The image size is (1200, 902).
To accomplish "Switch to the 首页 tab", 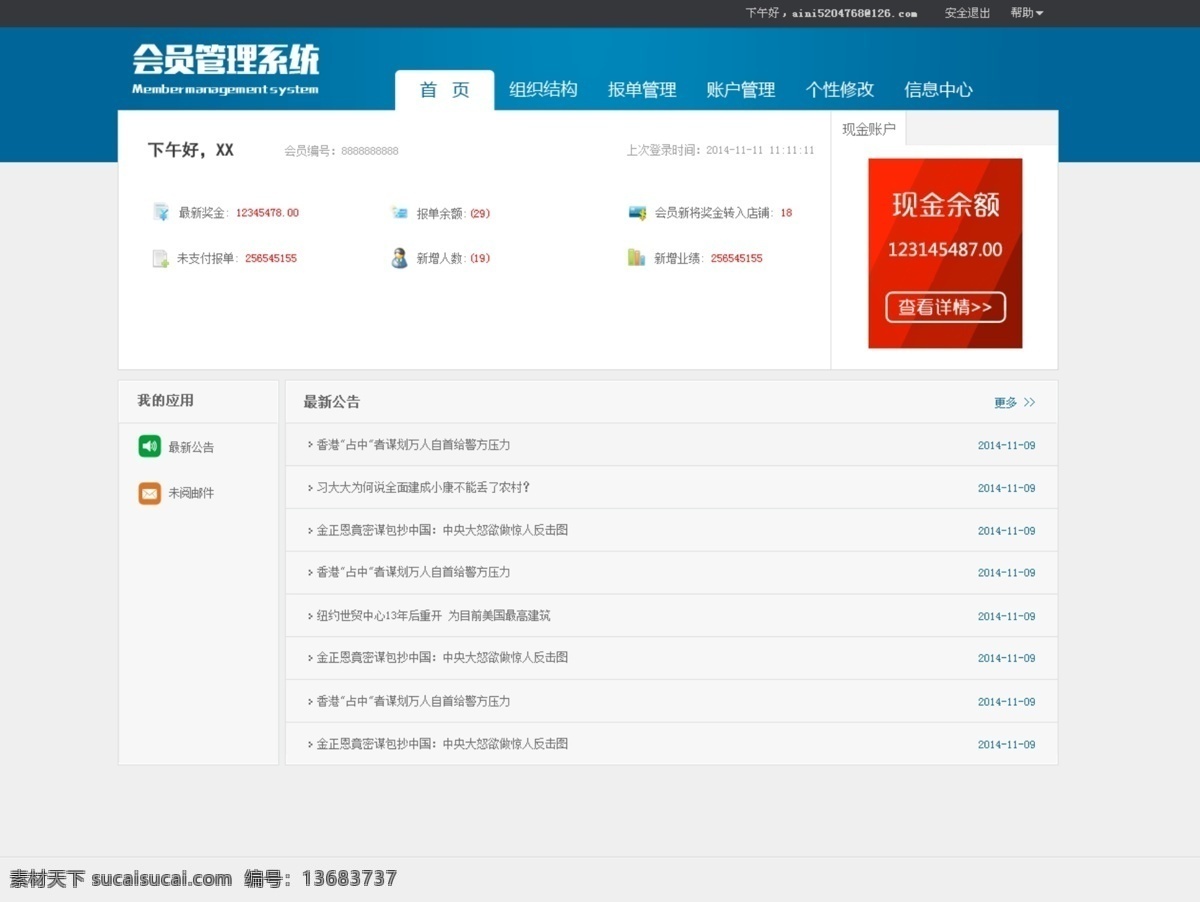I will (445, 90).
